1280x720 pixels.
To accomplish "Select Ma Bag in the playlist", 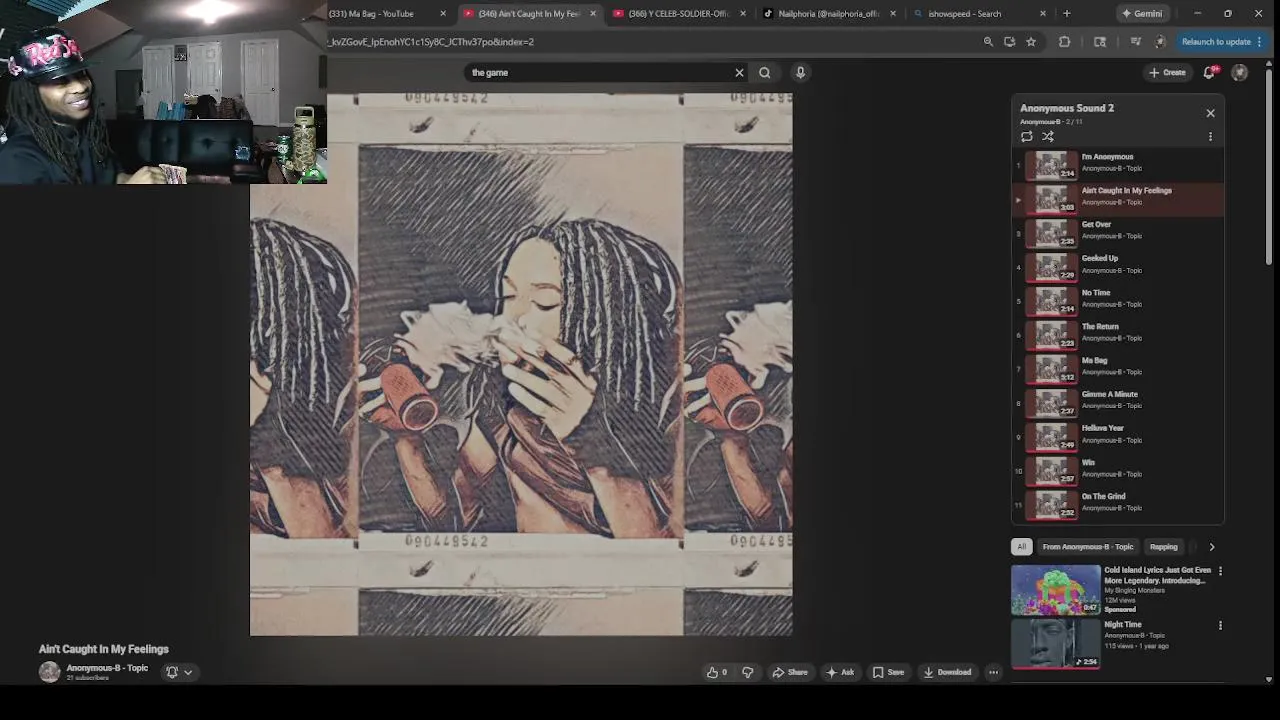I will (1118, 368).
